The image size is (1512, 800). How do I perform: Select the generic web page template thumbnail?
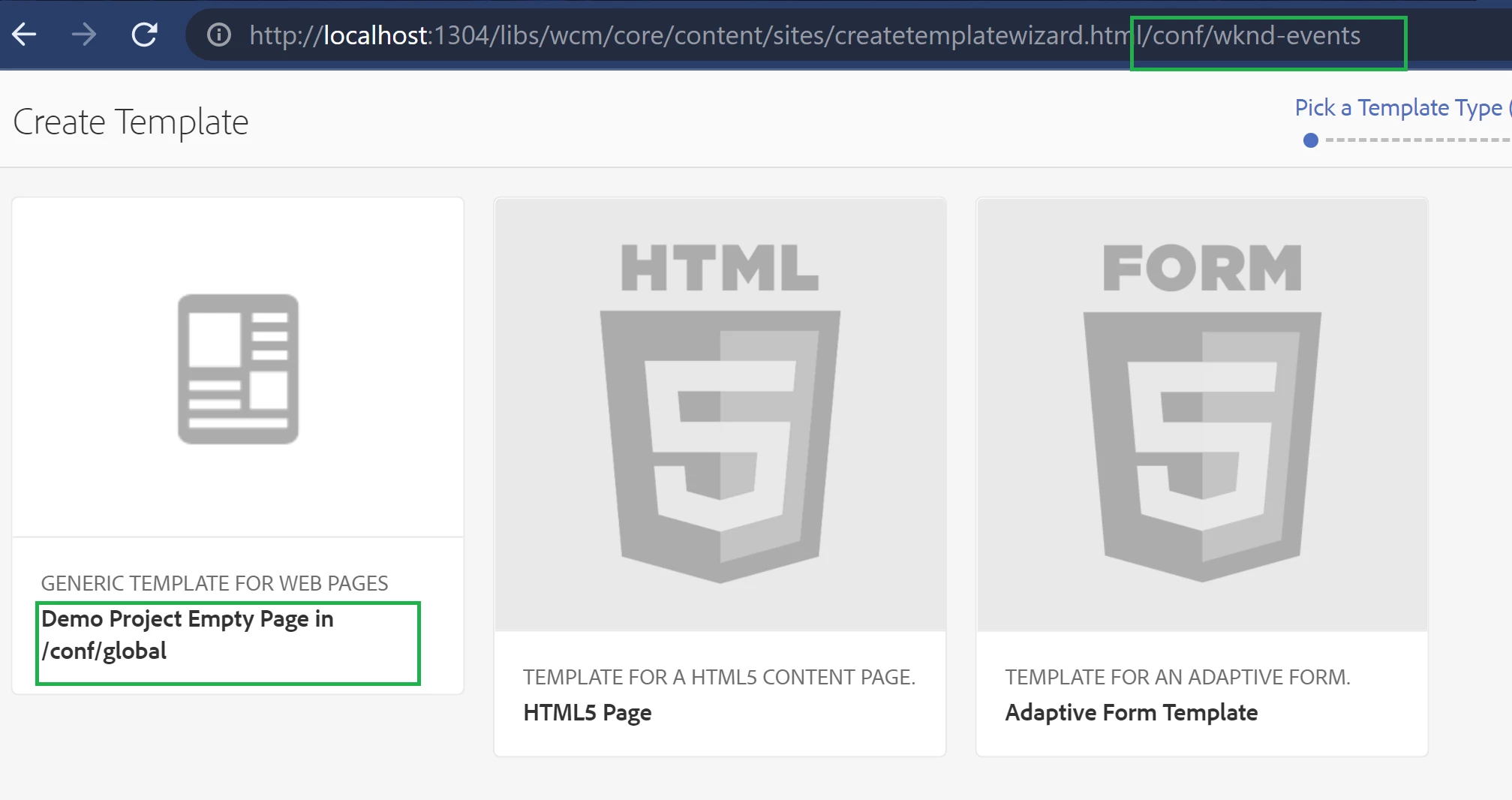tap(238, 368)
